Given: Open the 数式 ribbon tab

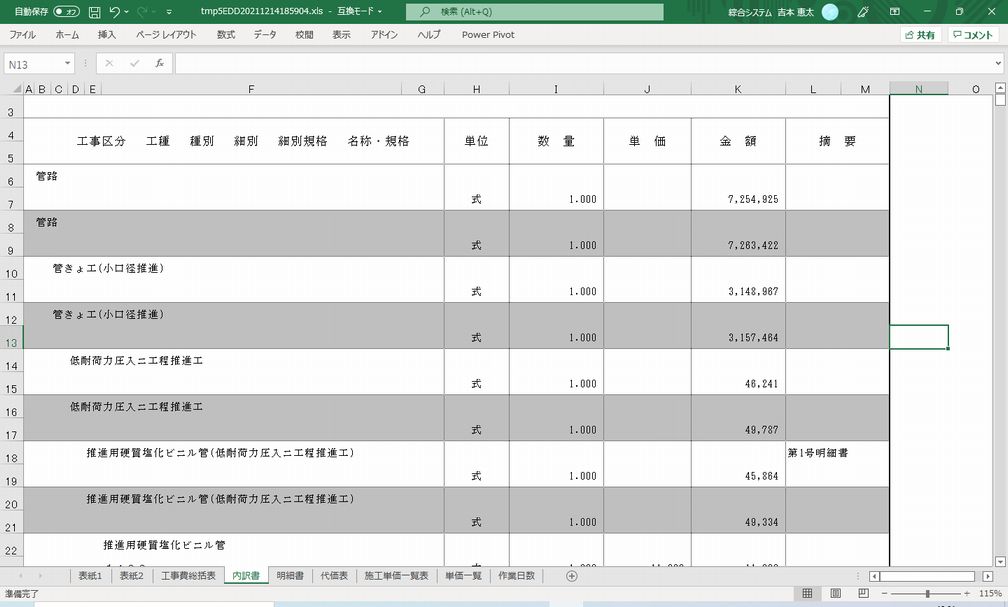Looking at the screenshot, I should coord(225,34).
